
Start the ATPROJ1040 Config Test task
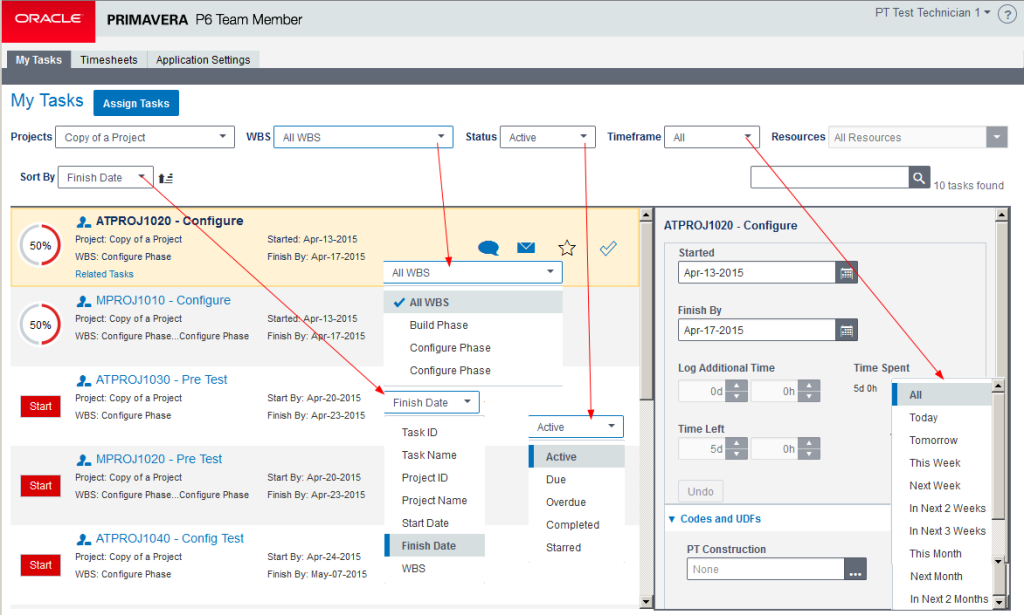[40, 565]
